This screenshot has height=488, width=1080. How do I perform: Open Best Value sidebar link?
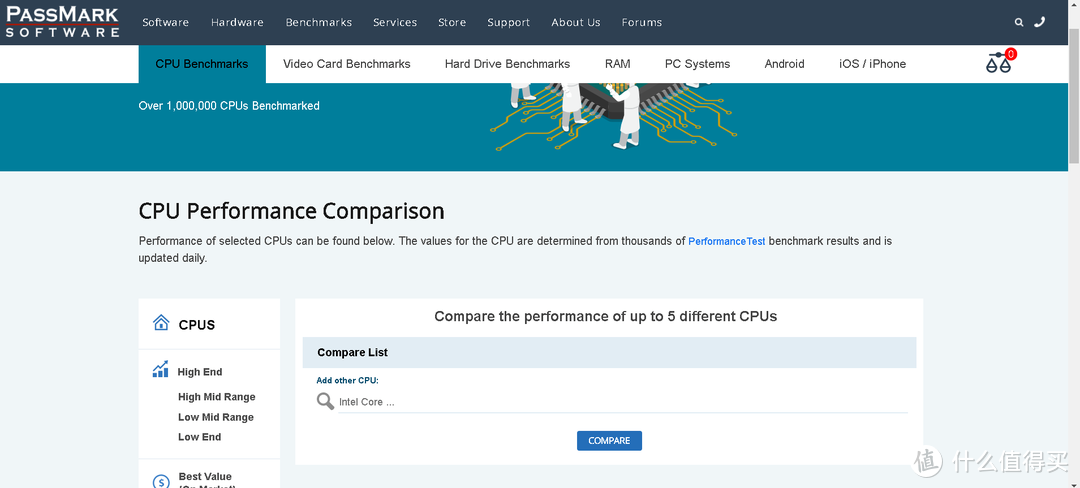pos(205,476)
